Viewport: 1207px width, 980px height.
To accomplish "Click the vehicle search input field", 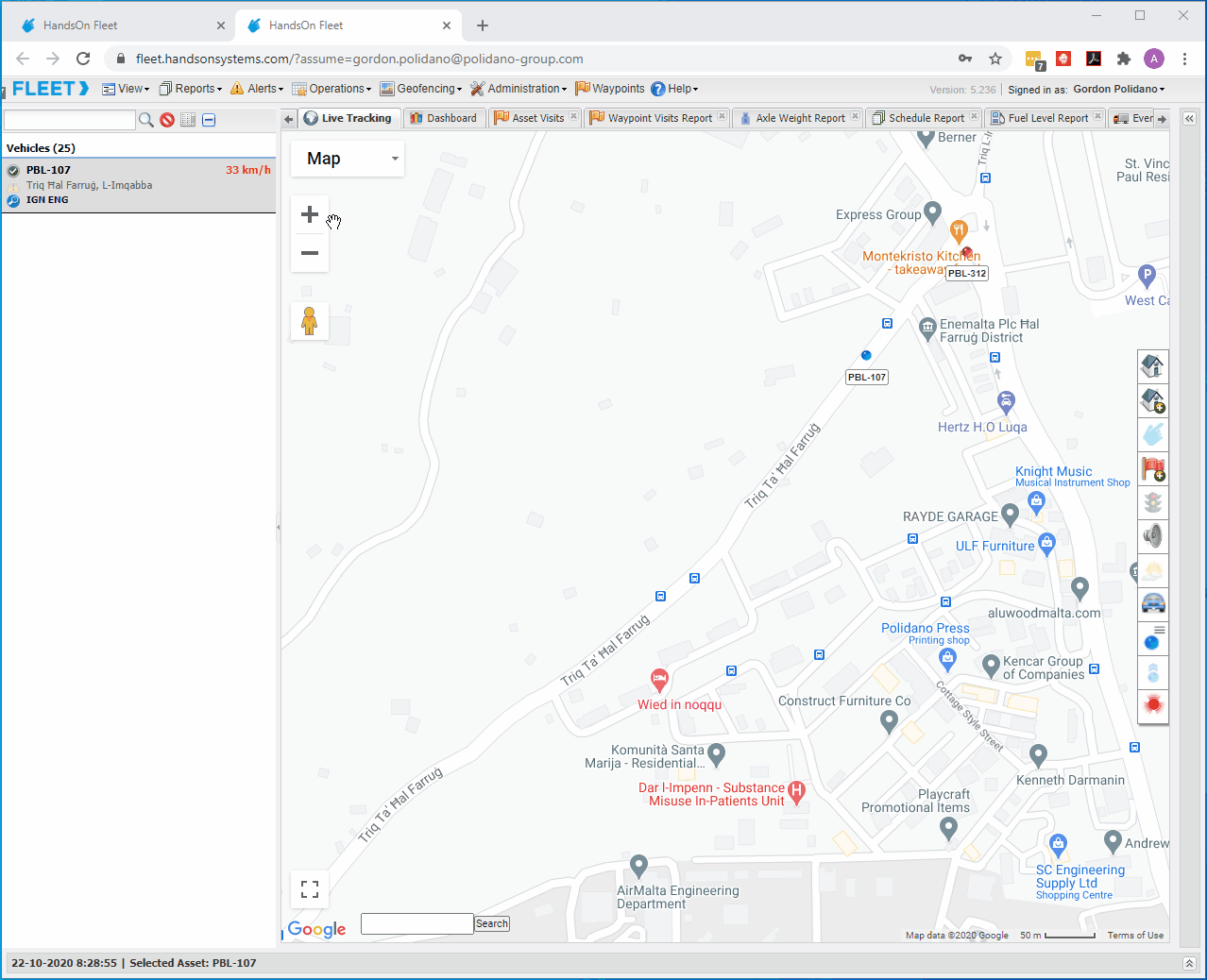I will (70, 120).
